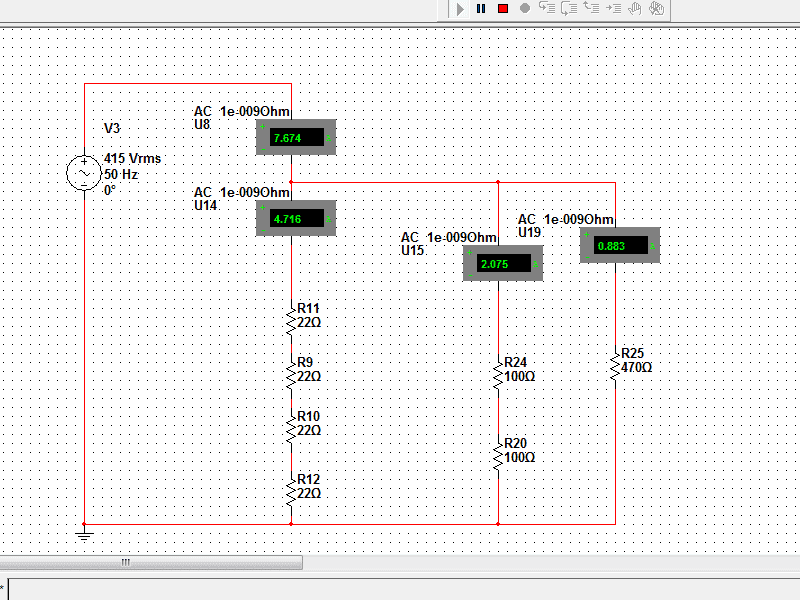This screenshot has height=600, width=800.
Task: Click the horizontal scrollbar thumb
Action: pos(126,562)
